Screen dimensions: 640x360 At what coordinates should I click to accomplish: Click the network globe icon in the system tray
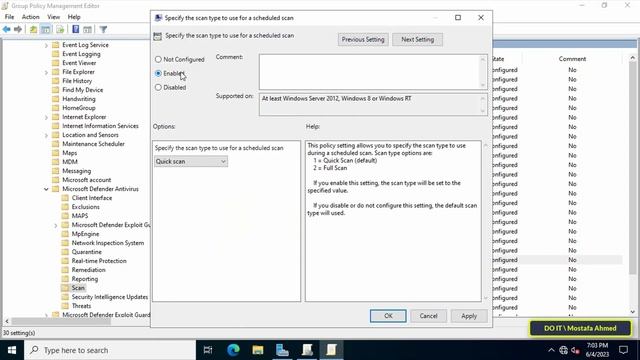click(564, 350)
